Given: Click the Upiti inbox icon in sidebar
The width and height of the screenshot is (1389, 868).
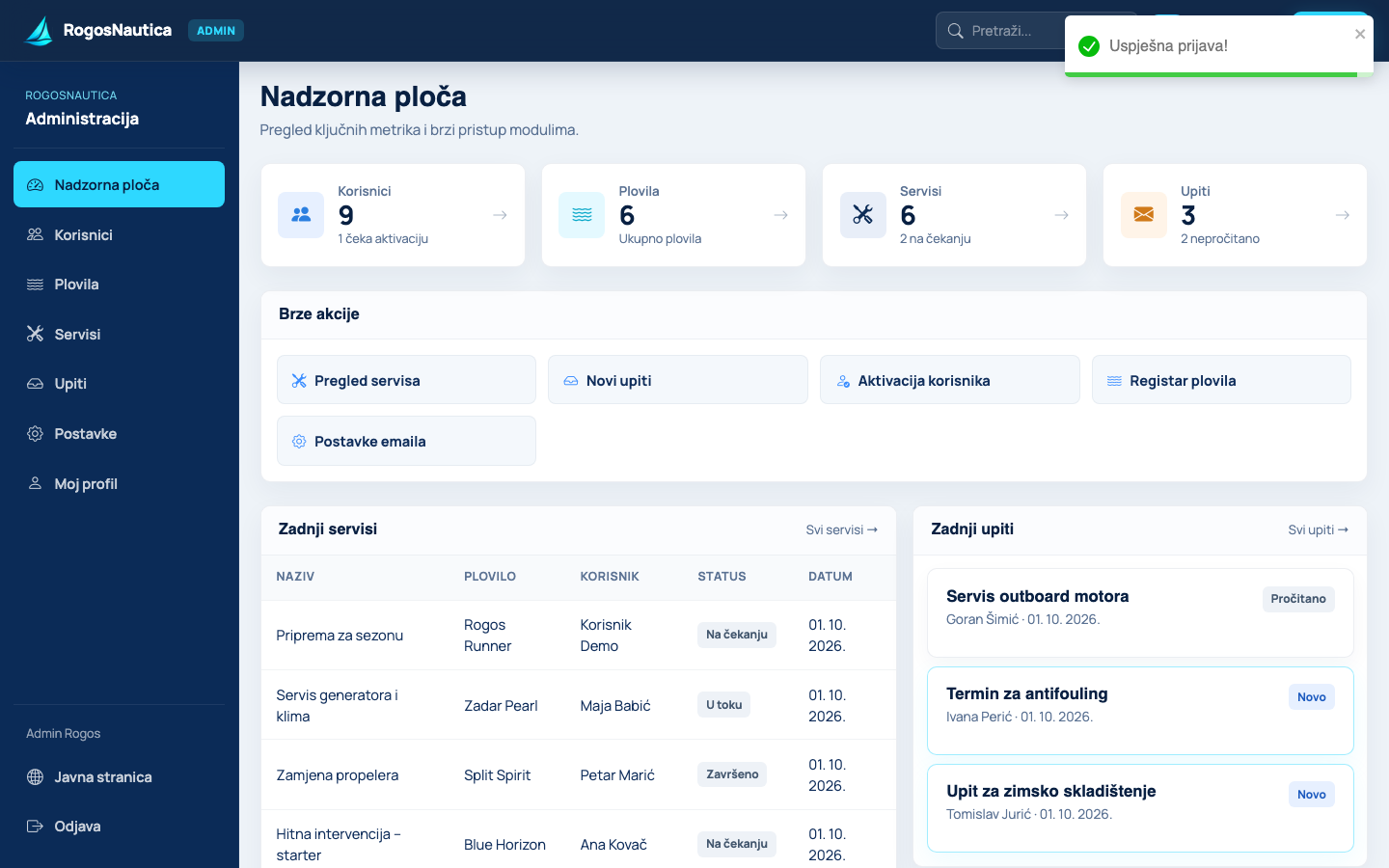Looking at the screenshot, I should [x=35, y=384].
